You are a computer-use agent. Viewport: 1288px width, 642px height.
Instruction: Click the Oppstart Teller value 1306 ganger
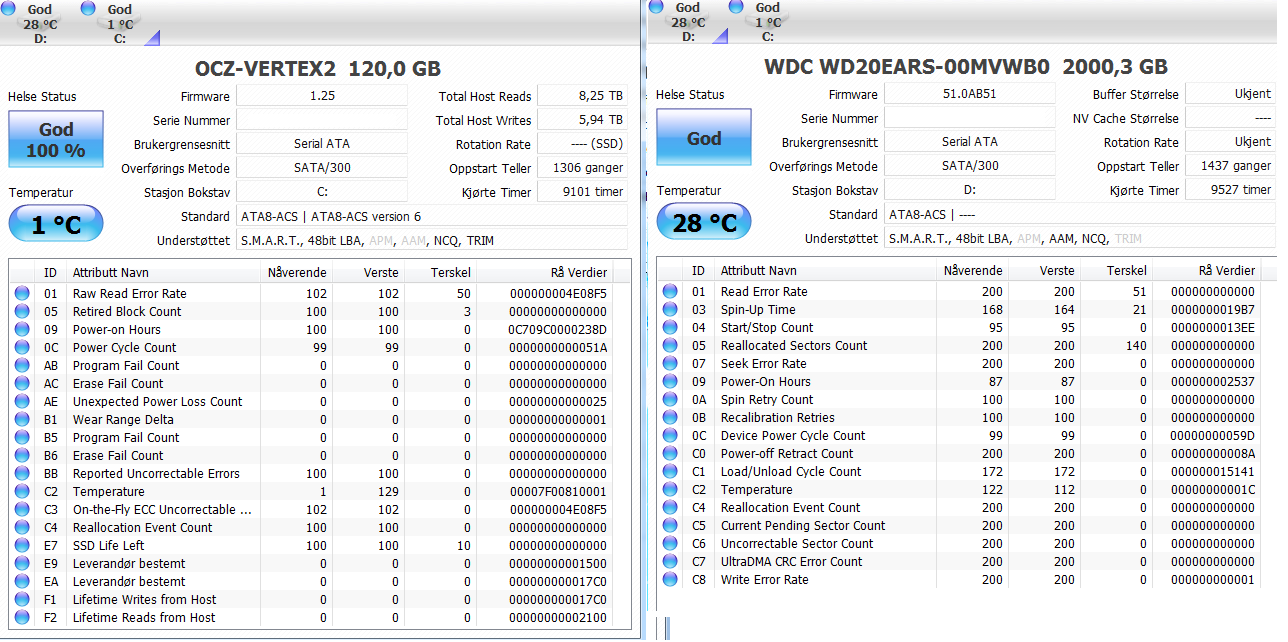[x=582, y=168]
